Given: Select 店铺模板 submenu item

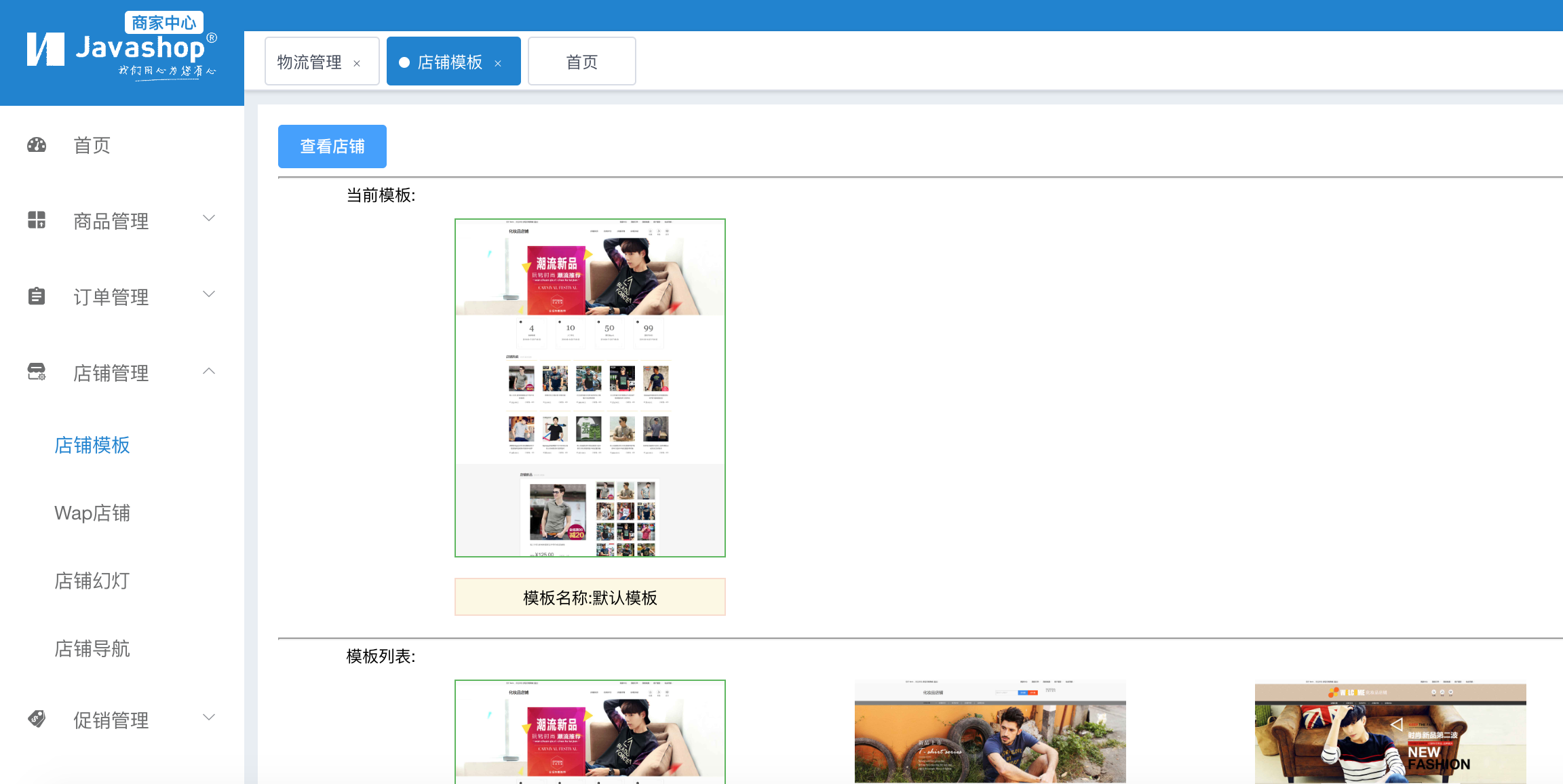Looking at the screenshot, I should (x=92, y=445).
